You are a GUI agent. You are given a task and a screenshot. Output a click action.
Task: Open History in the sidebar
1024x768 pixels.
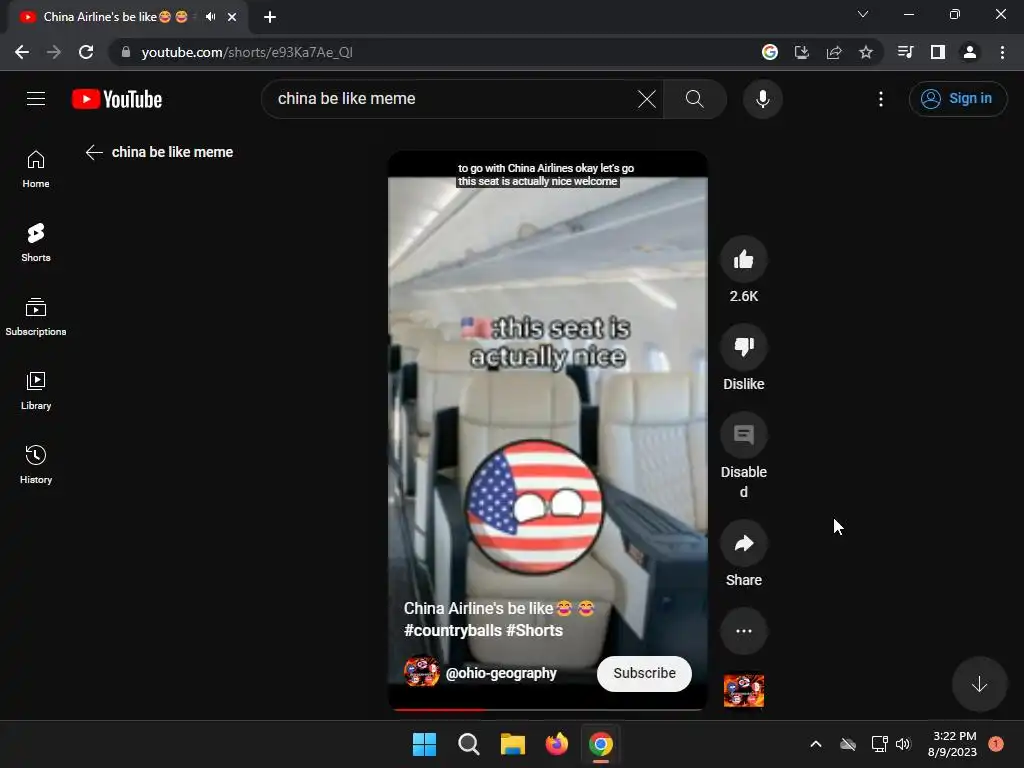[x=36, y=464]
